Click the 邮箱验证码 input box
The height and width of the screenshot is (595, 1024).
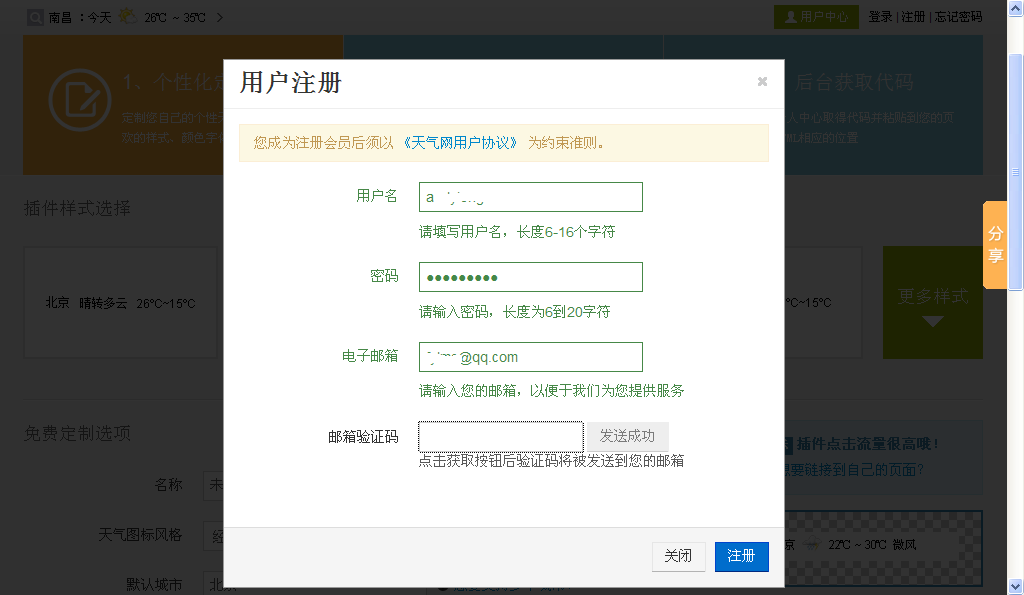[501, 436]
